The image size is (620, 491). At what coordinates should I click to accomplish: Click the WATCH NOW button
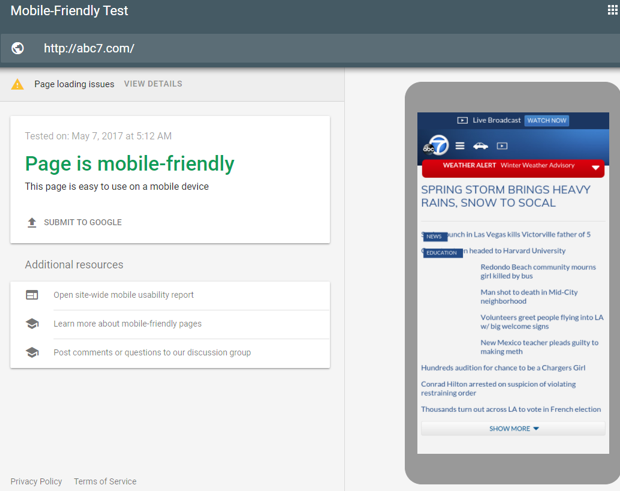point(547,121)
